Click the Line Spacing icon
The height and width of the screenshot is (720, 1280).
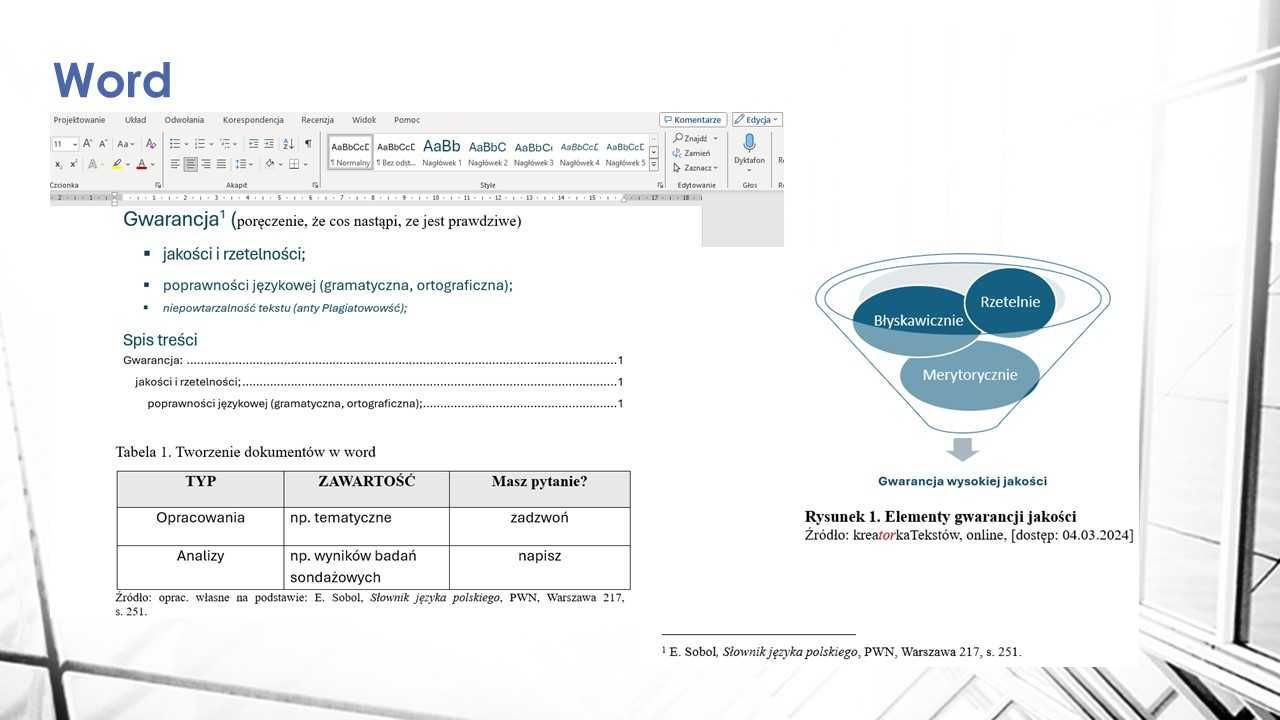coord(241,164)
